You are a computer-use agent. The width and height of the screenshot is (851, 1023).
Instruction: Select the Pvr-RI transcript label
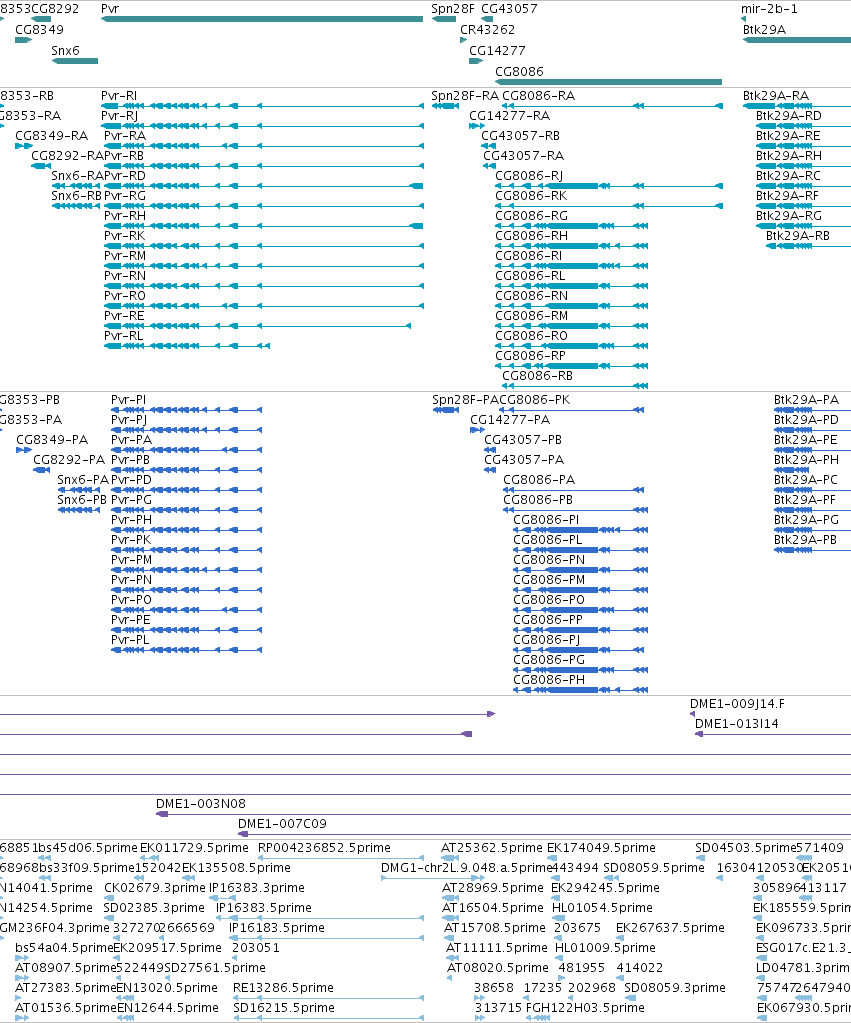(x=119, y=96)
